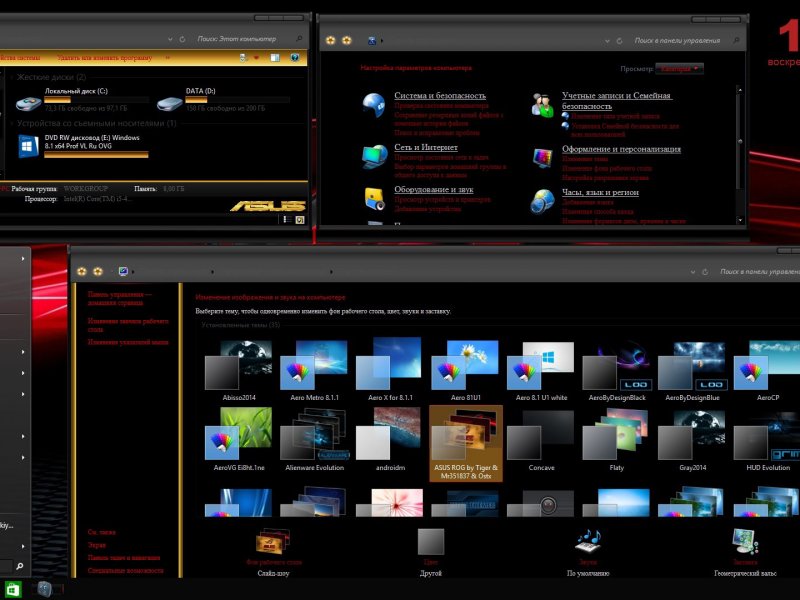
Task: Open the Система и безопасность category
Action: point(440,95)
